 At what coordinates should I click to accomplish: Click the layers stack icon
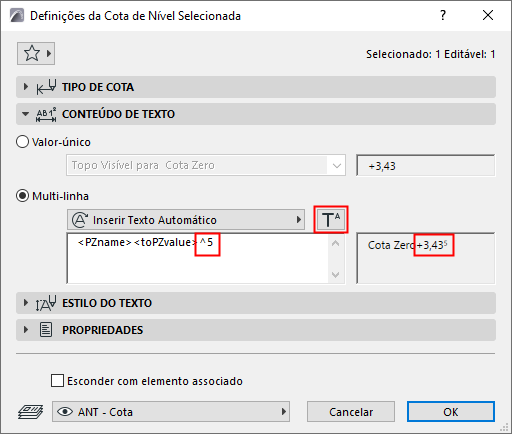[30, 412]
